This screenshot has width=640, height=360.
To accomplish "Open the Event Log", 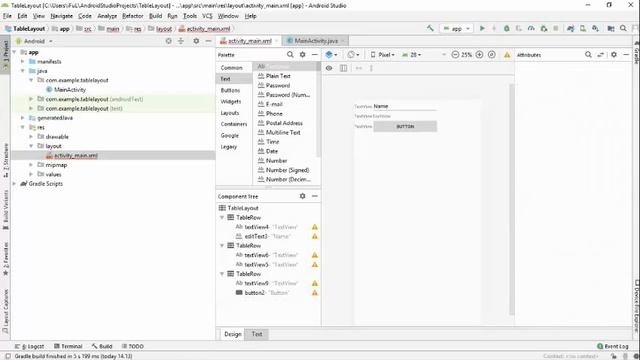I will click(x=612, y=346).
